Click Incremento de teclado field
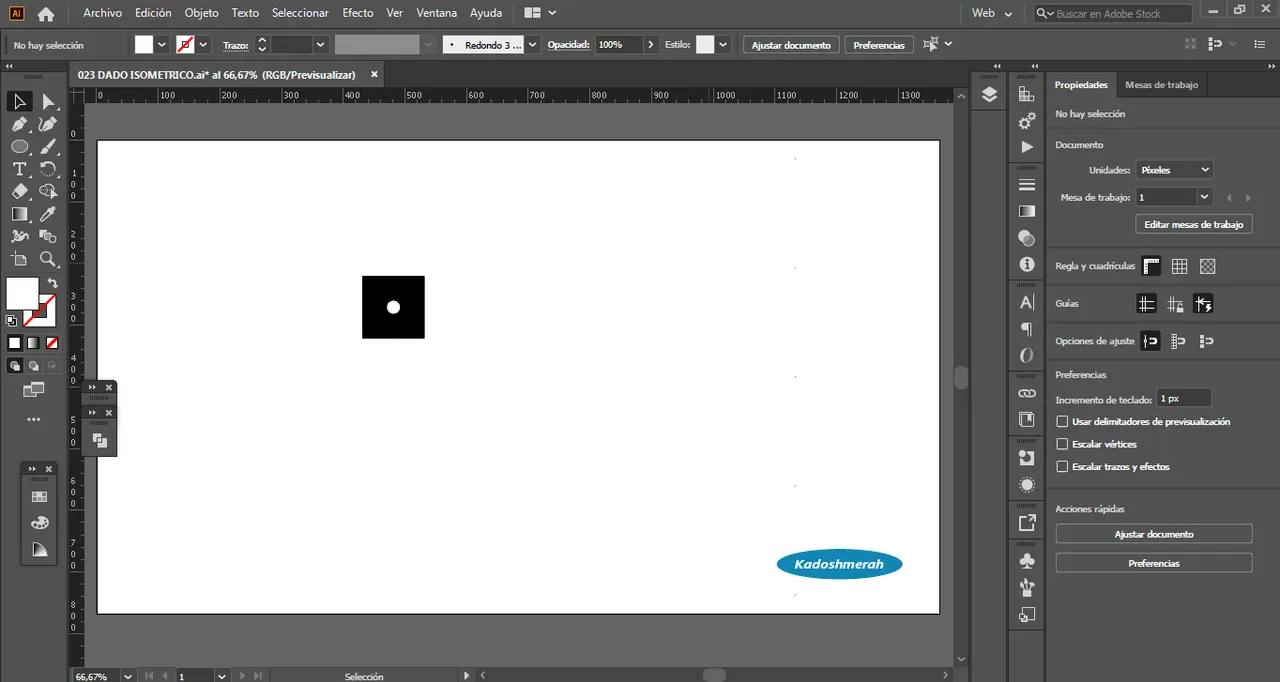This screenshot has height=682, width=1280. 1184,398
